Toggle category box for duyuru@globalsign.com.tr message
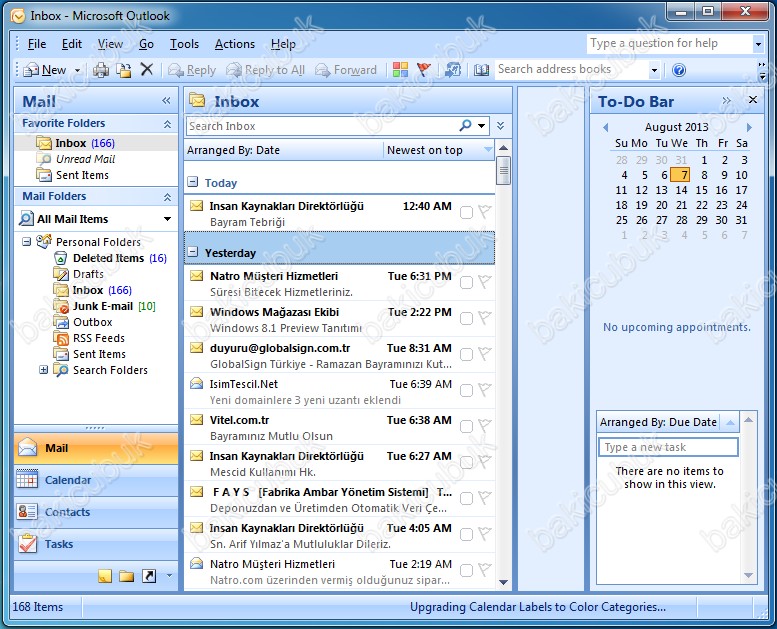This screenshot has height=629, width=777. tap(466, 354)
